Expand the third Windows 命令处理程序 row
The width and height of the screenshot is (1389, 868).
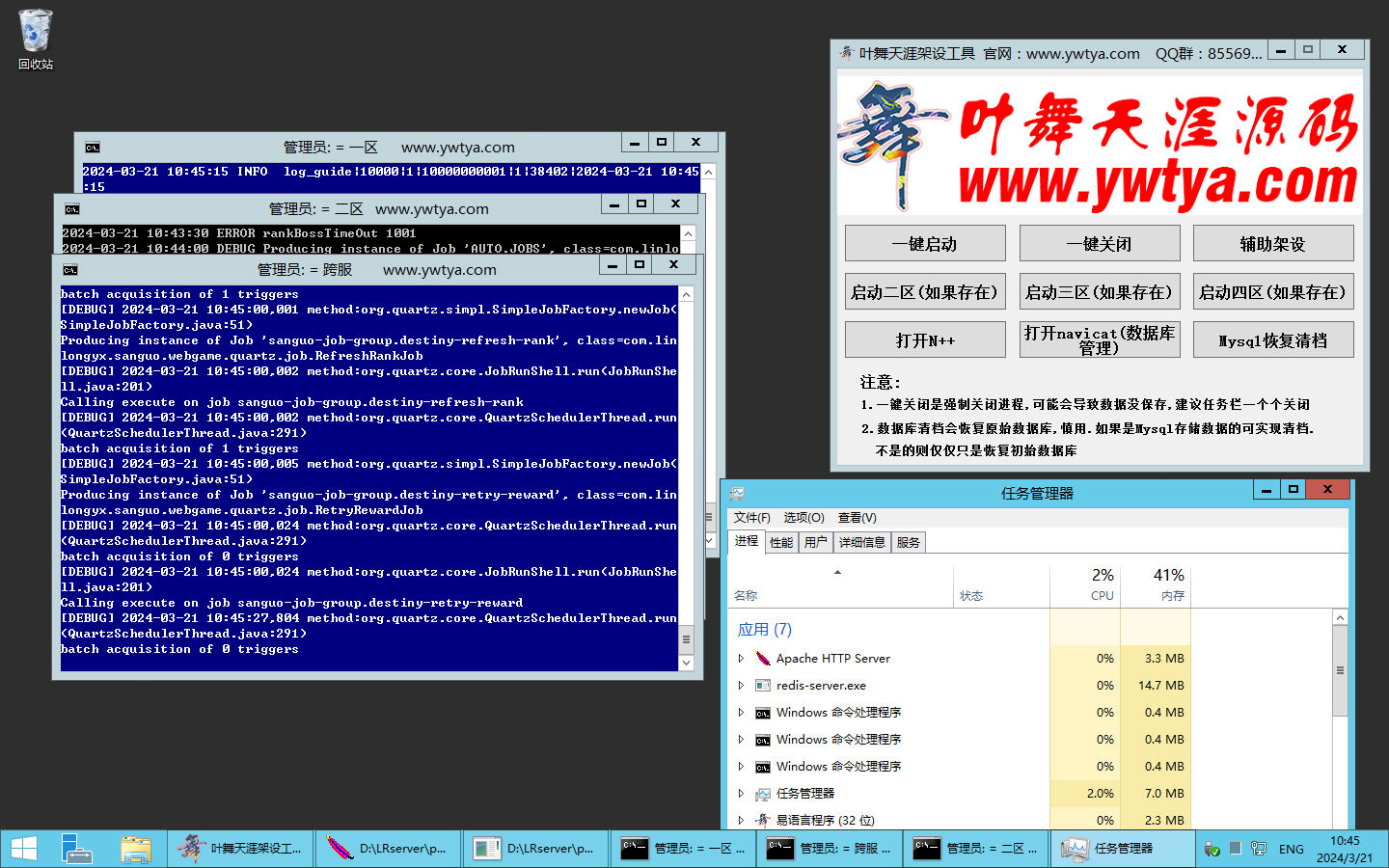point(741,767)
